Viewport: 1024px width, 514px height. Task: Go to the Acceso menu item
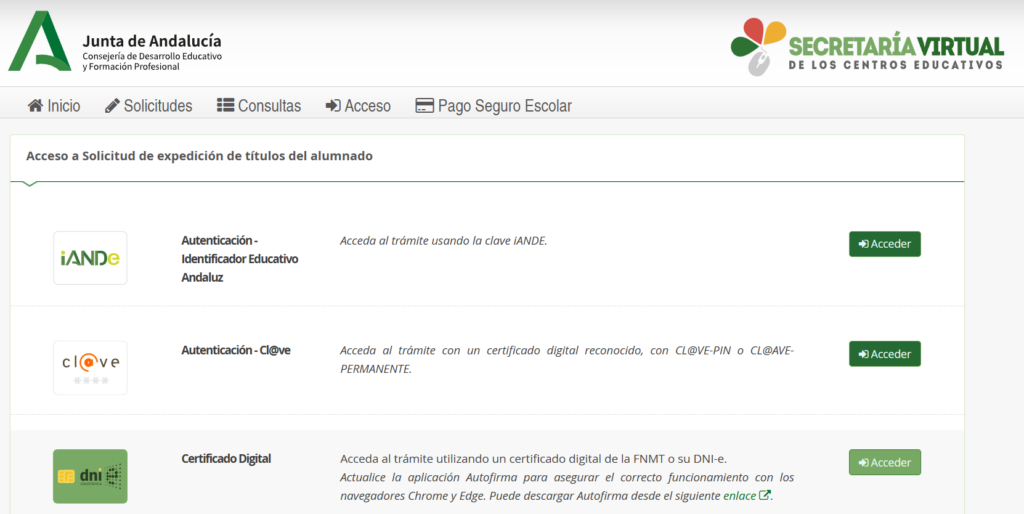(358, 106)
